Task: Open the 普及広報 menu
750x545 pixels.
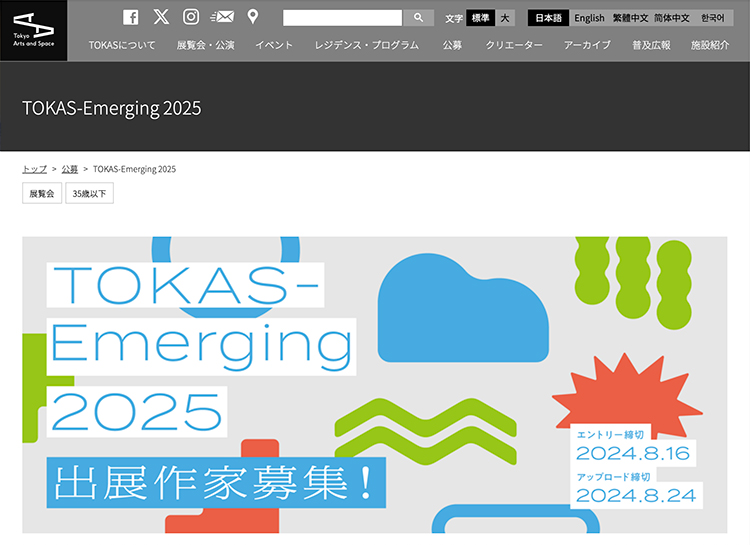Action: 651,45
